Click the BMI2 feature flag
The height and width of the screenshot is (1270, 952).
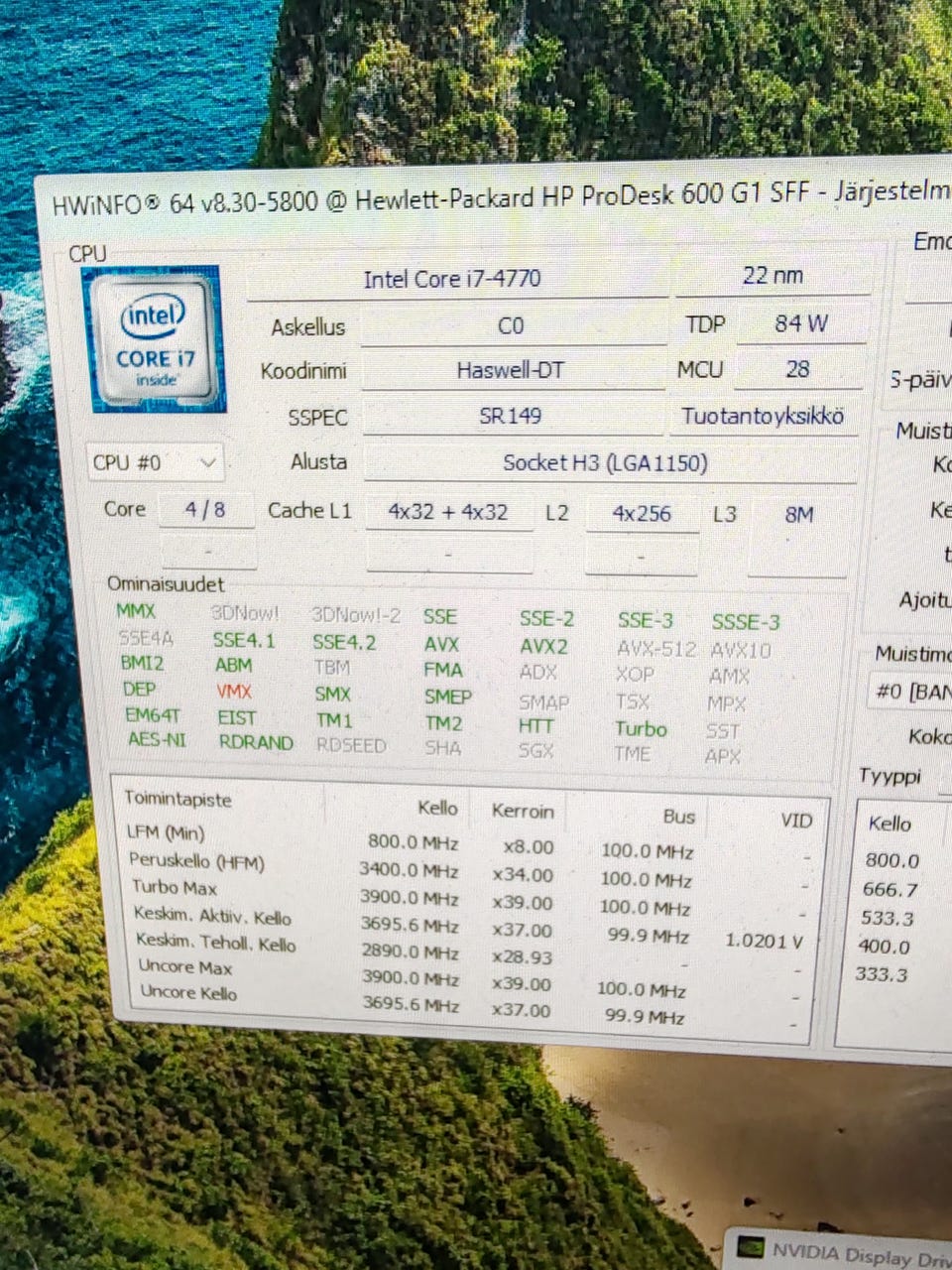point(142,663)
